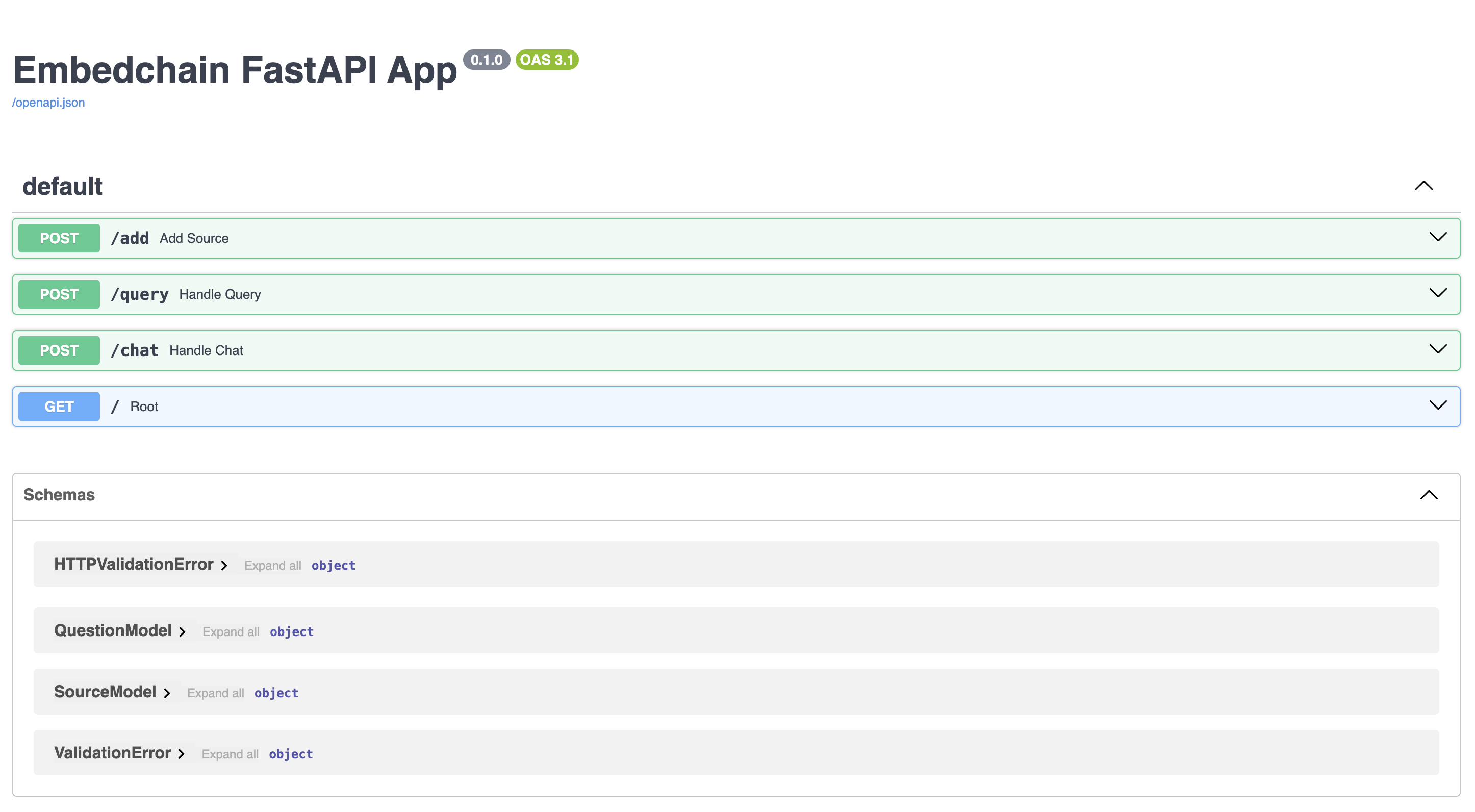Collapse the default section with chevron

tap(1423, 186)
